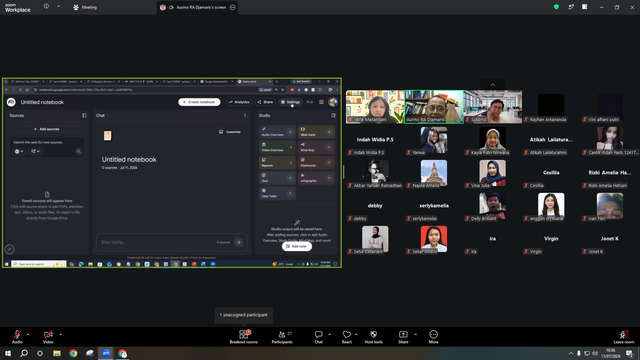
Task: Select Infographic studio card
Action: pyautogui.click(x=316, y=178)
